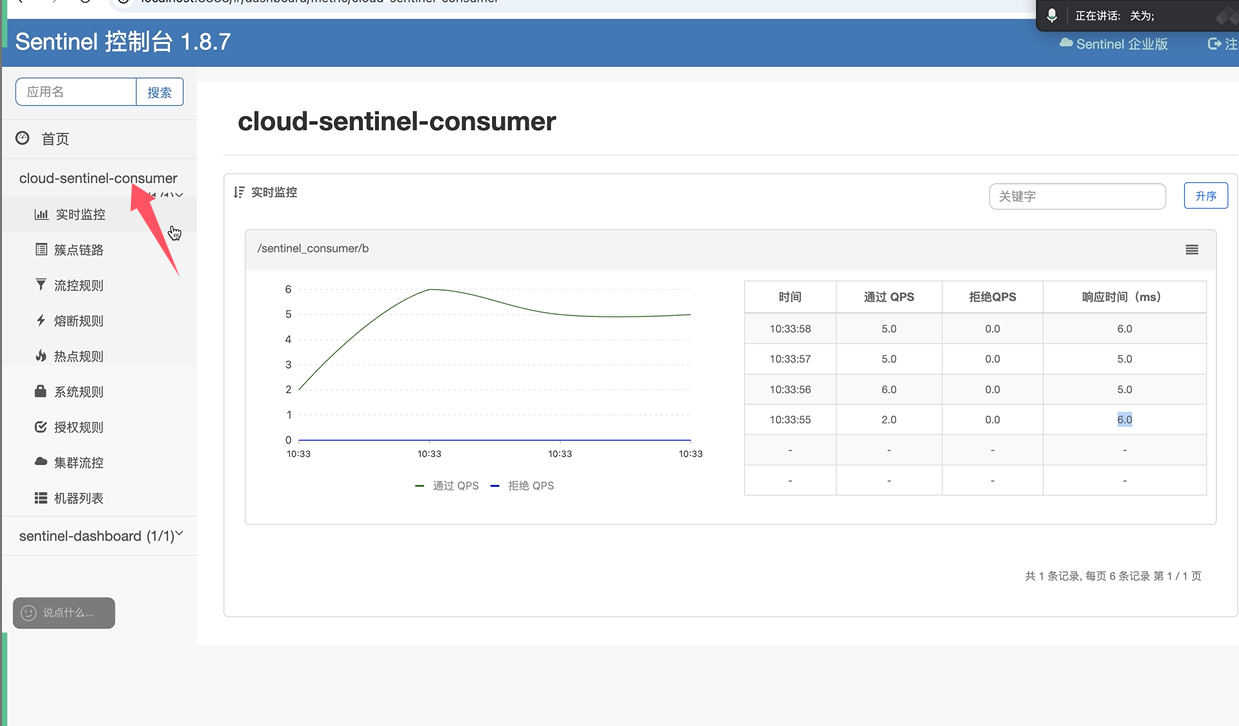Image resolution: width=1239 pixels, height=726 pixels.
Task: Open the chart hamburger menu for /sentinel_consumer/b
Action: tap(1192, 249)
